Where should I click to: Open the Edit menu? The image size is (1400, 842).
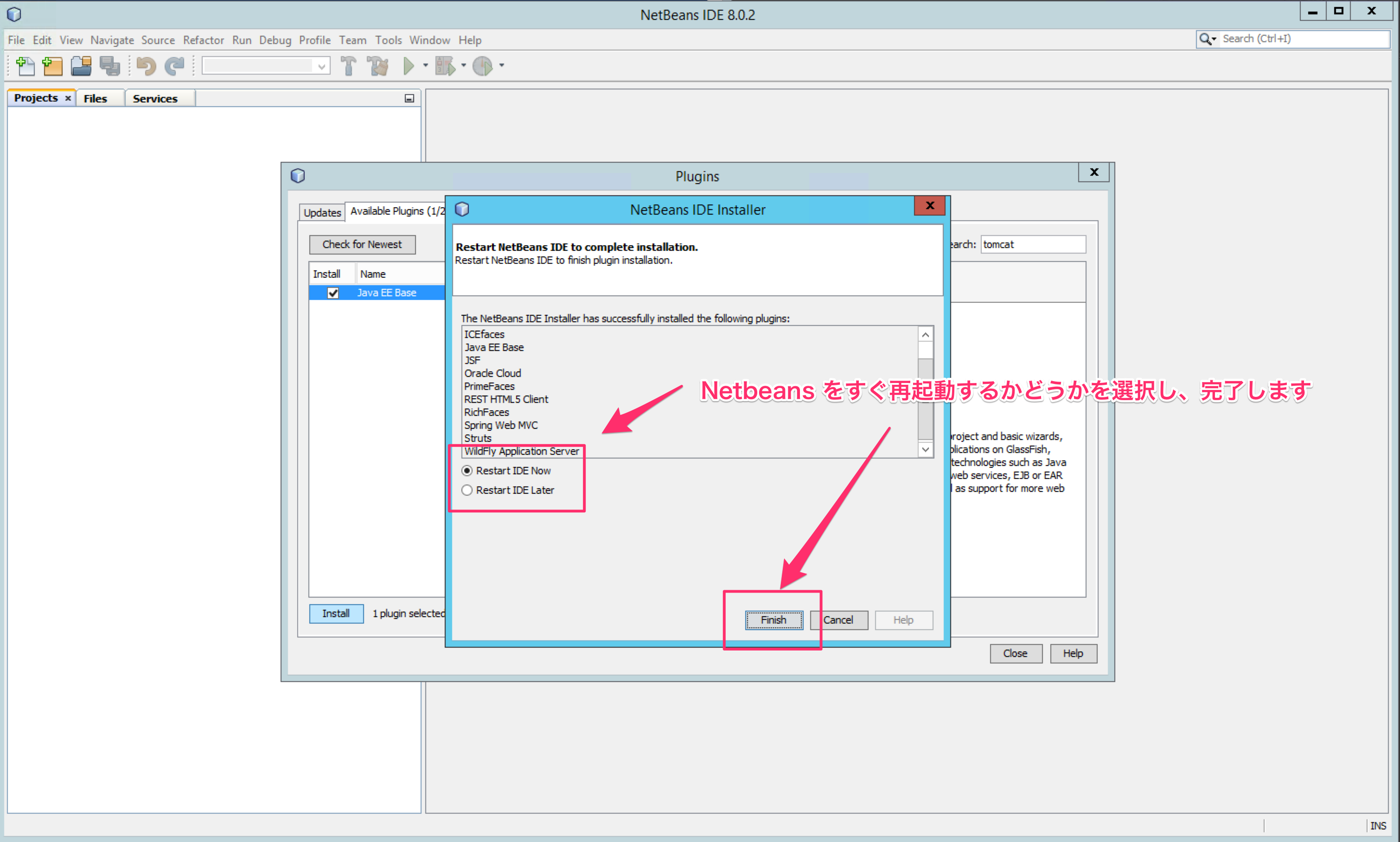[x=42, y=40]
